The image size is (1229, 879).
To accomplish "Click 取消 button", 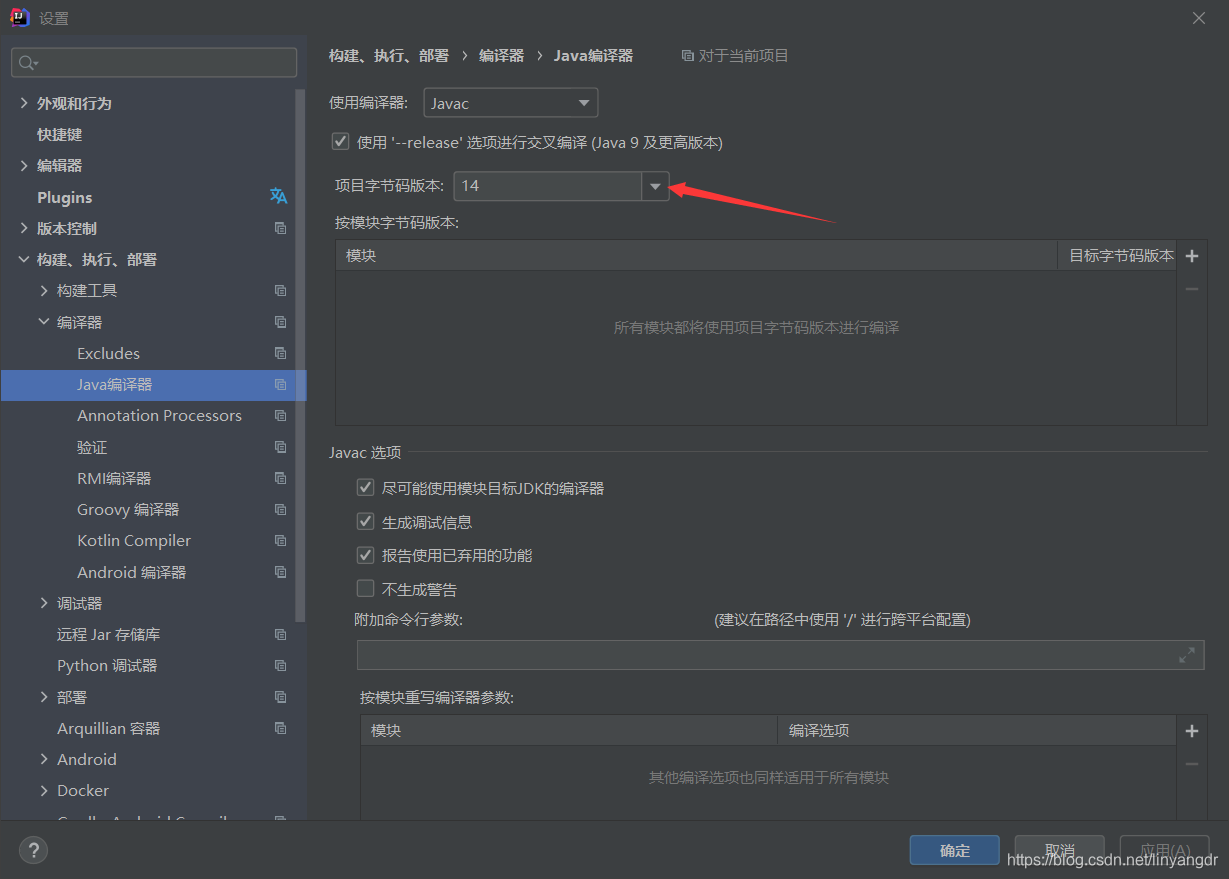I will coord(1060,850).
